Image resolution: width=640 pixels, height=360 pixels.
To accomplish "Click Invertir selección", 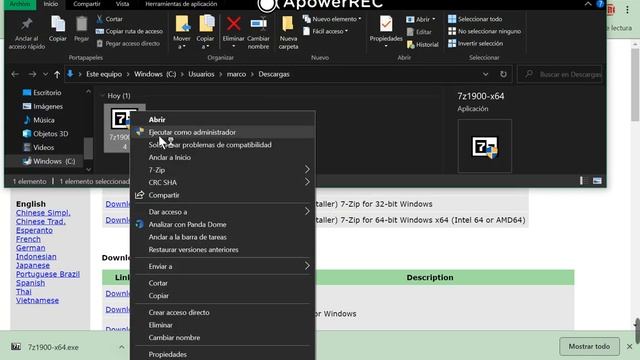I will click(476, 44).
